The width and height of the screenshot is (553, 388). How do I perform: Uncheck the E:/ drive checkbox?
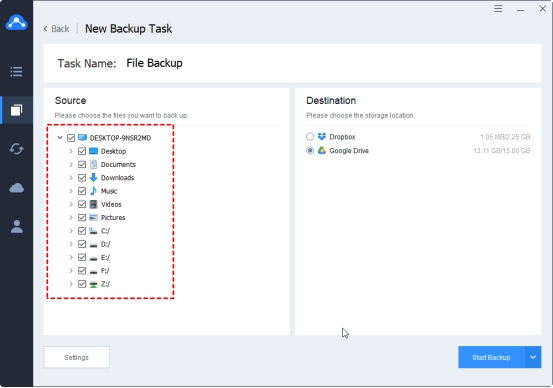pyautogui.click(x=82, y=257)
